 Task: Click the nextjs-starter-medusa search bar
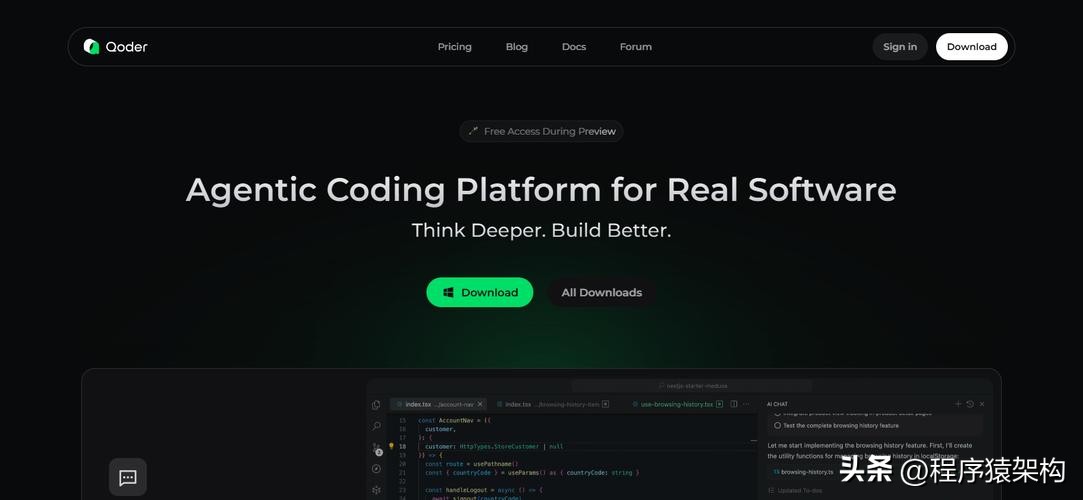[x=692, y=386]
